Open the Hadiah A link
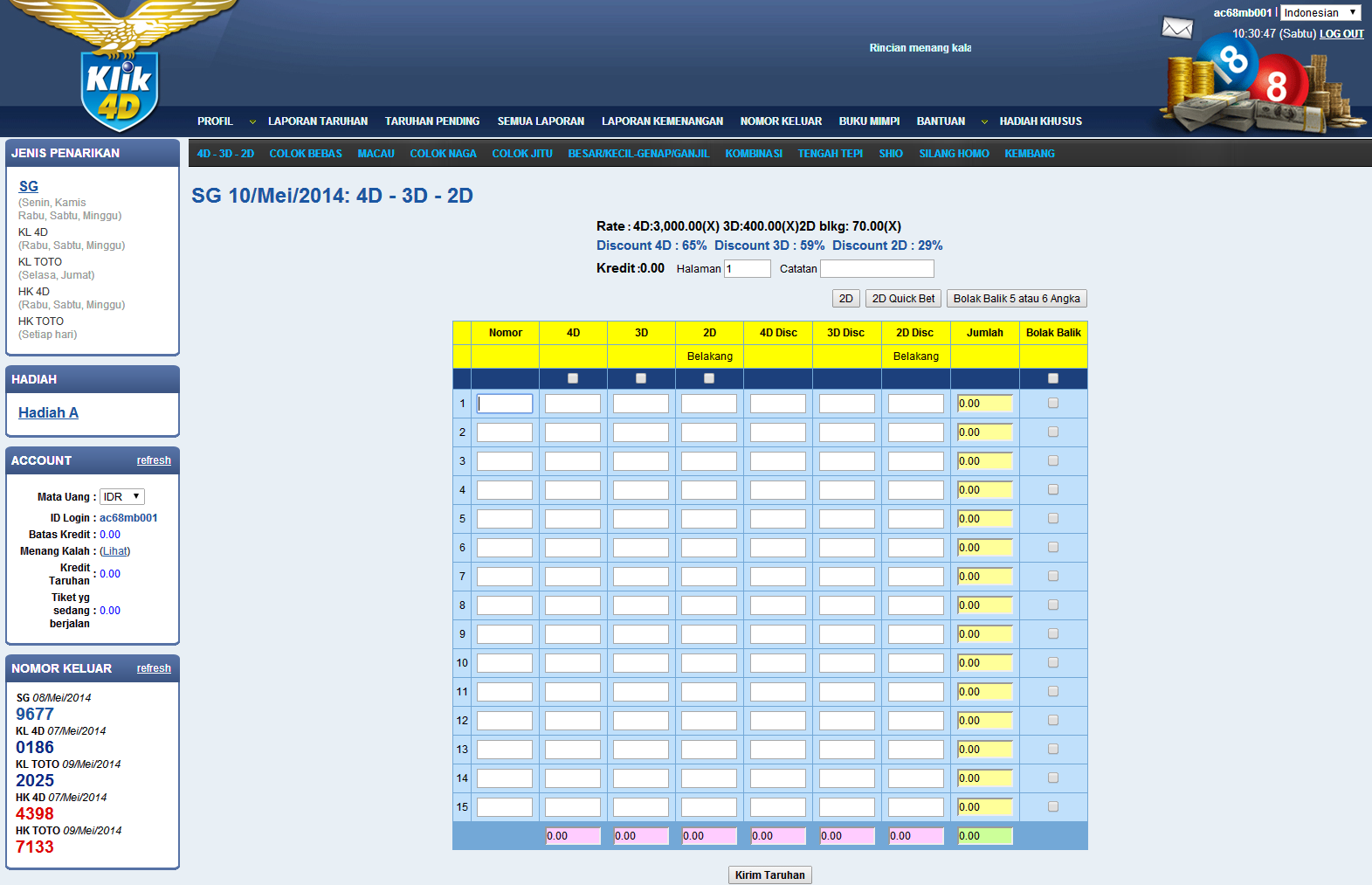This screenshot has width=1372, height=885. 48,412
